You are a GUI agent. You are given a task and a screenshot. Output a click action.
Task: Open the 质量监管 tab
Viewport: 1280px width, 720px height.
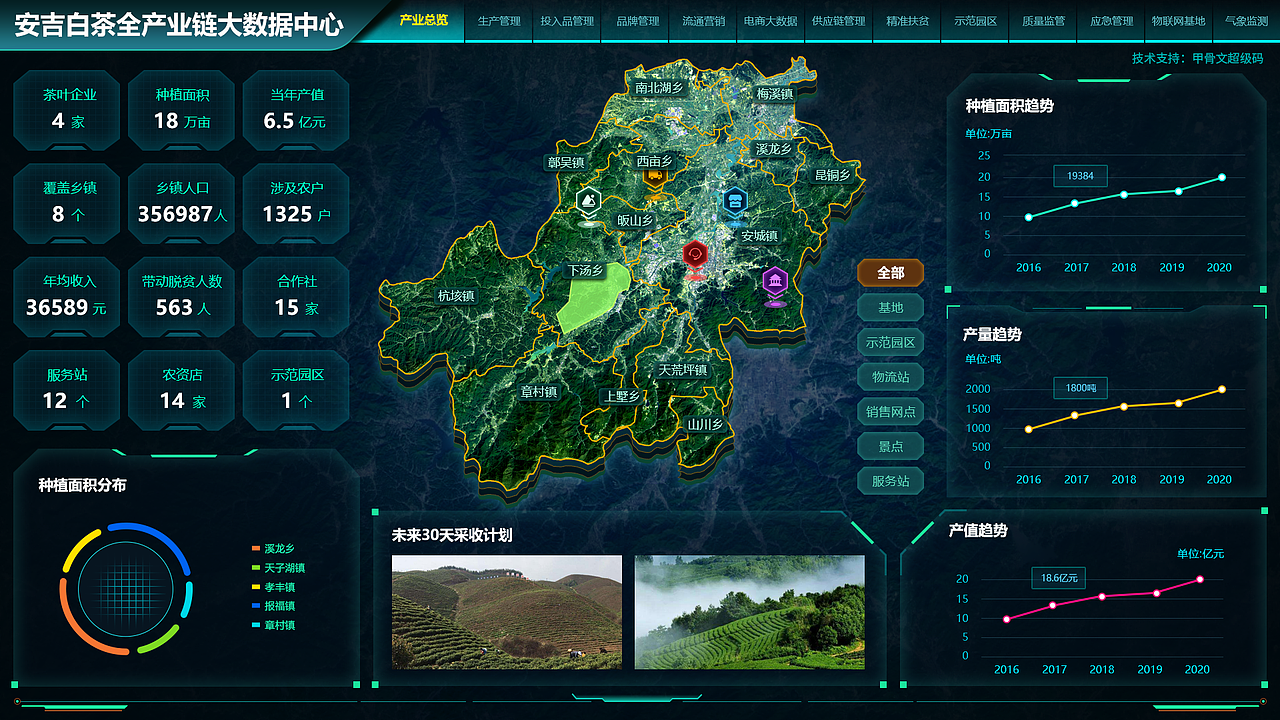pos(1043,21)
